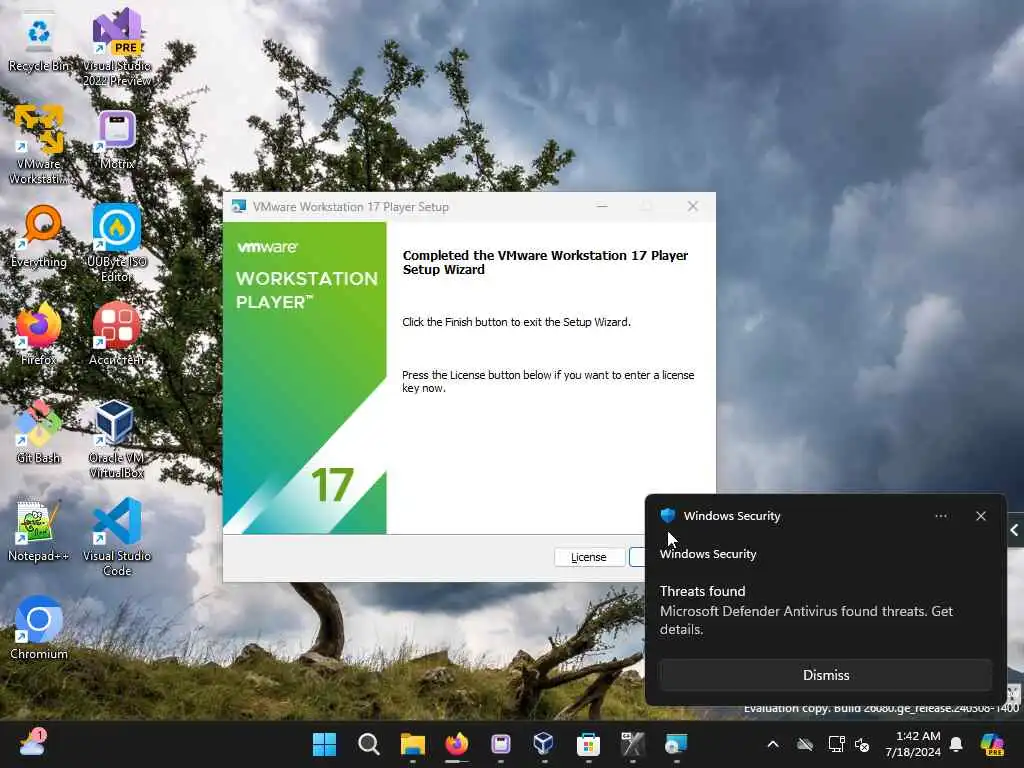Viewport: 1024px width, 768px height.
Task: Select the Firefox desktop shortcut
Action: tap(39, 334)
